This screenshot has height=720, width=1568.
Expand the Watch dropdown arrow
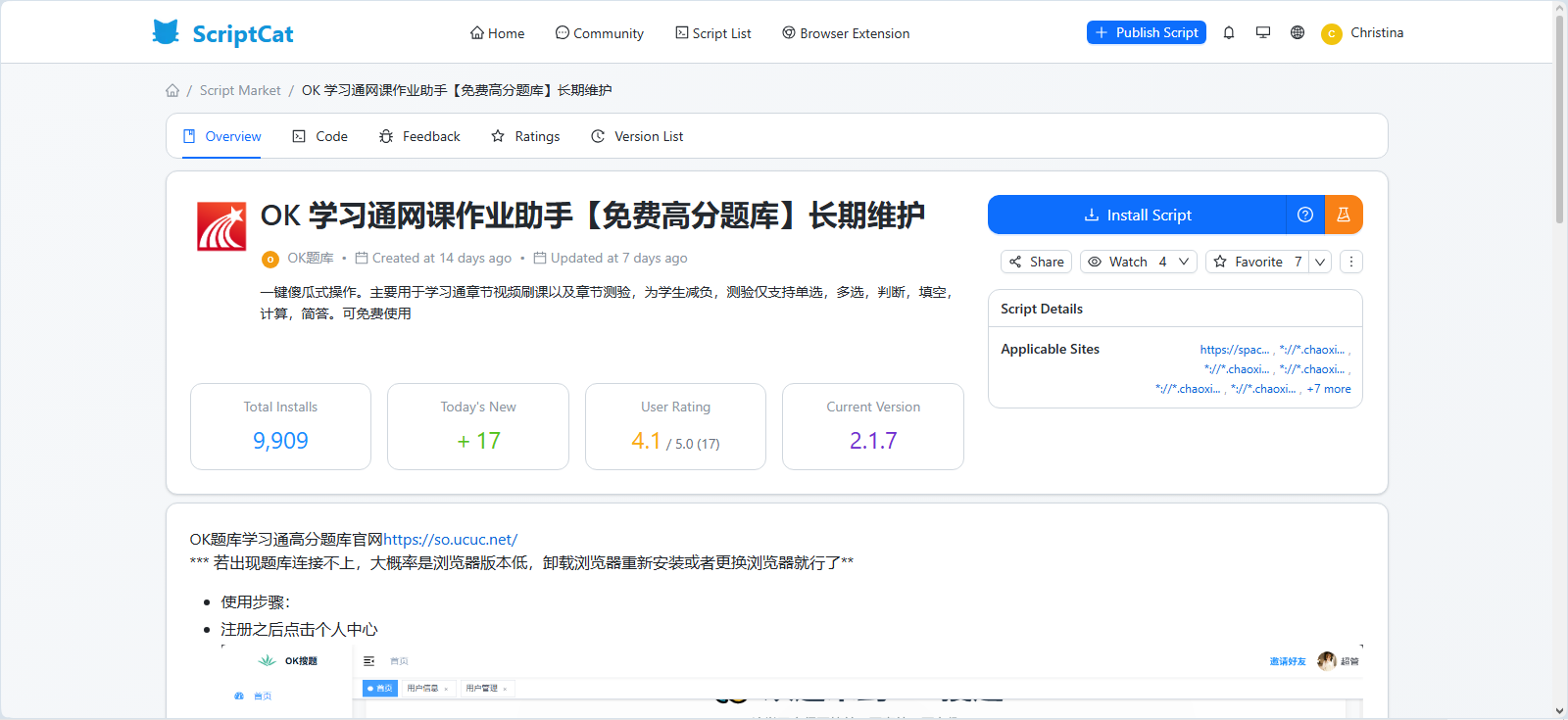tap(1184, 262)
